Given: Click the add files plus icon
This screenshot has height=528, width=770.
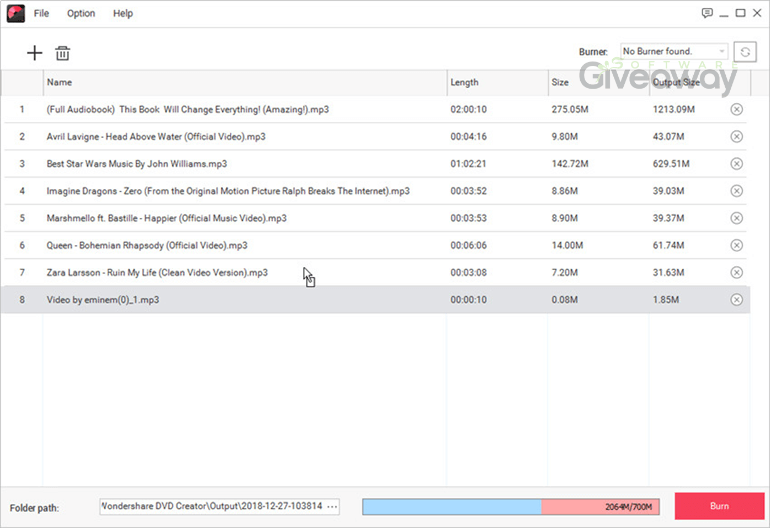Looking at the screenshot, I should click(35, 53).
